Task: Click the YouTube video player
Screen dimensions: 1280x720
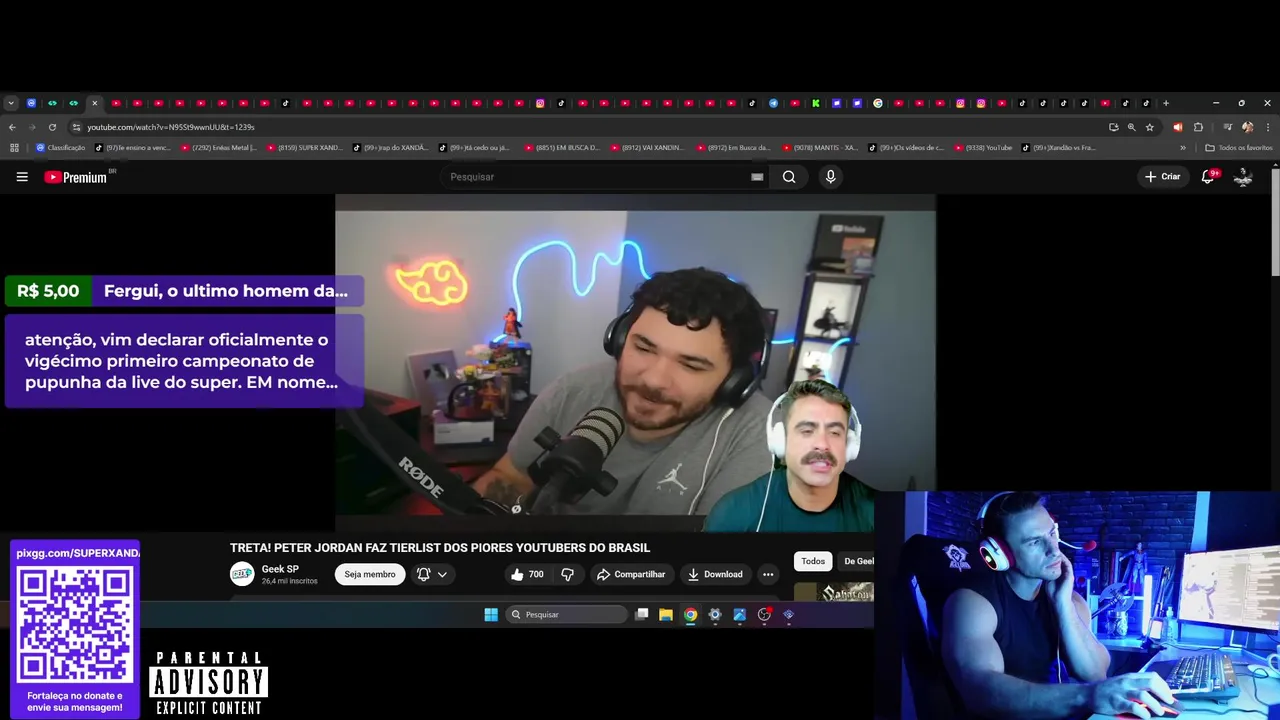Action: point(635,362)
